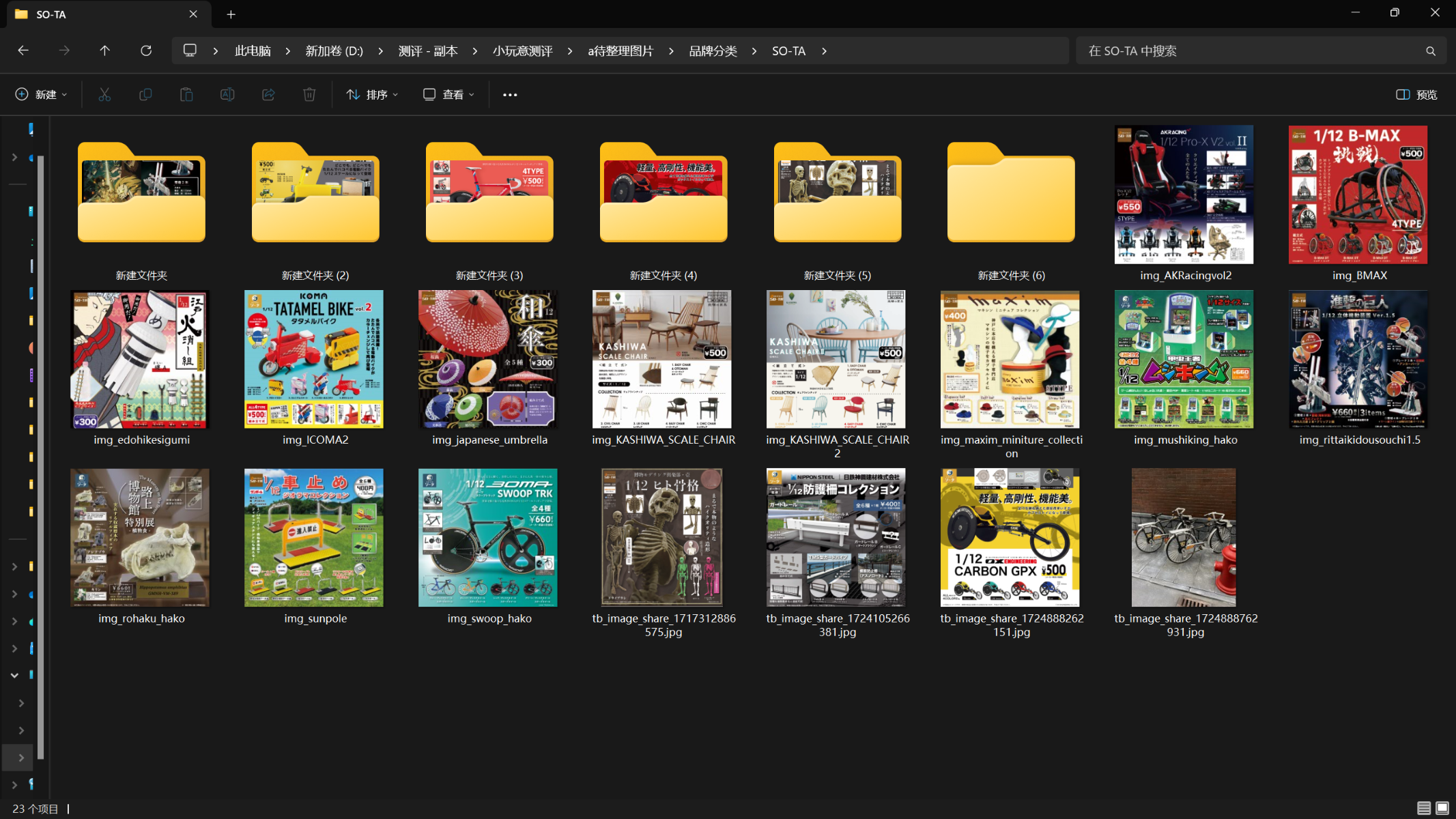Screen dimensions: 1456x819
Task: Click the Share icon in toolbar
Action: pos(268,95)
